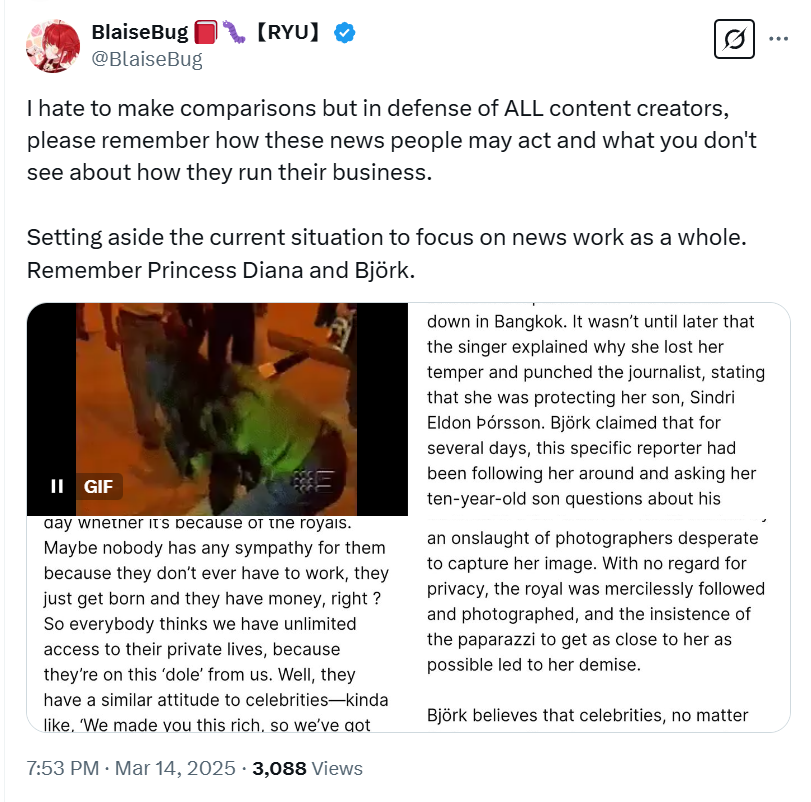811x802 pixels.
Task: Open the green-shirt GIF image
Action: coord(217,409)
